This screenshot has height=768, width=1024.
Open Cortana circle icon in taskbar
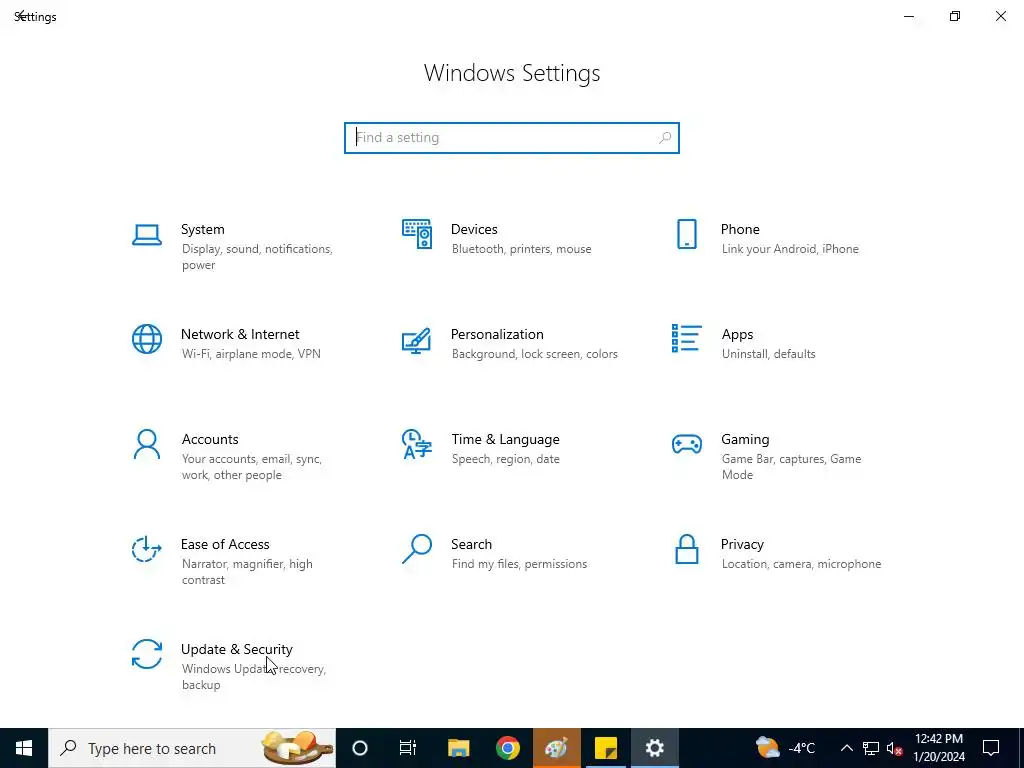[x=360, y=748]
